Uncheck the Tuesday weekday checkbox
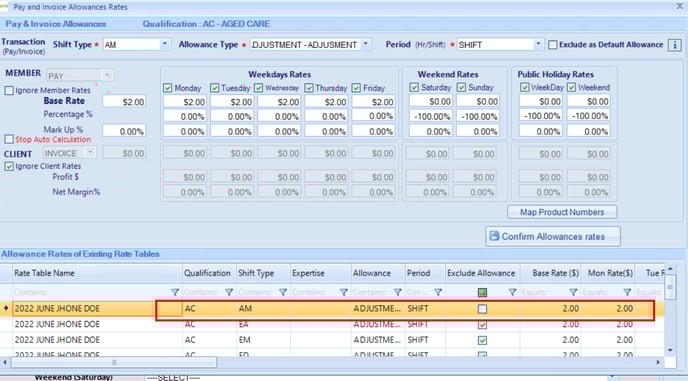This screenshot has width=688, height=381. click(x=214, y=88)
